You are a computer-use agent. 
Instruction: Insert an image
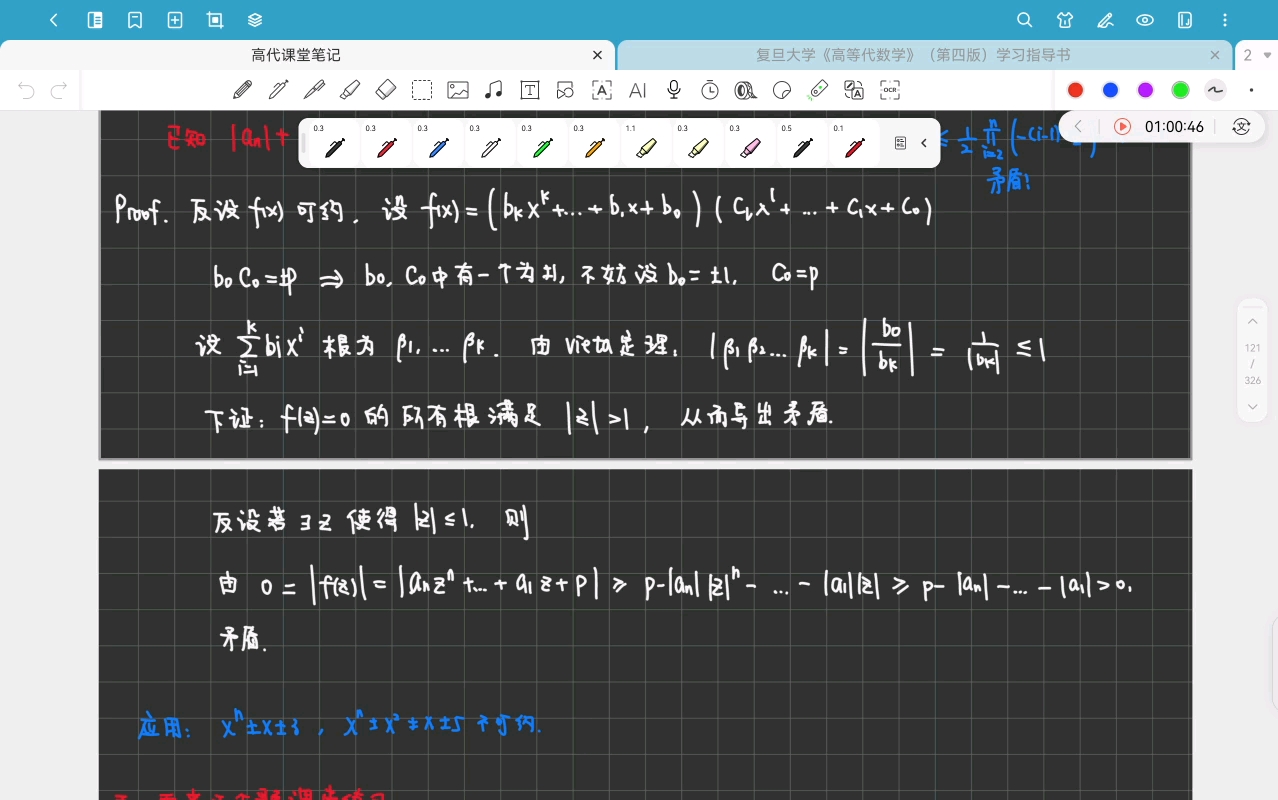click(x=458, y=90)
